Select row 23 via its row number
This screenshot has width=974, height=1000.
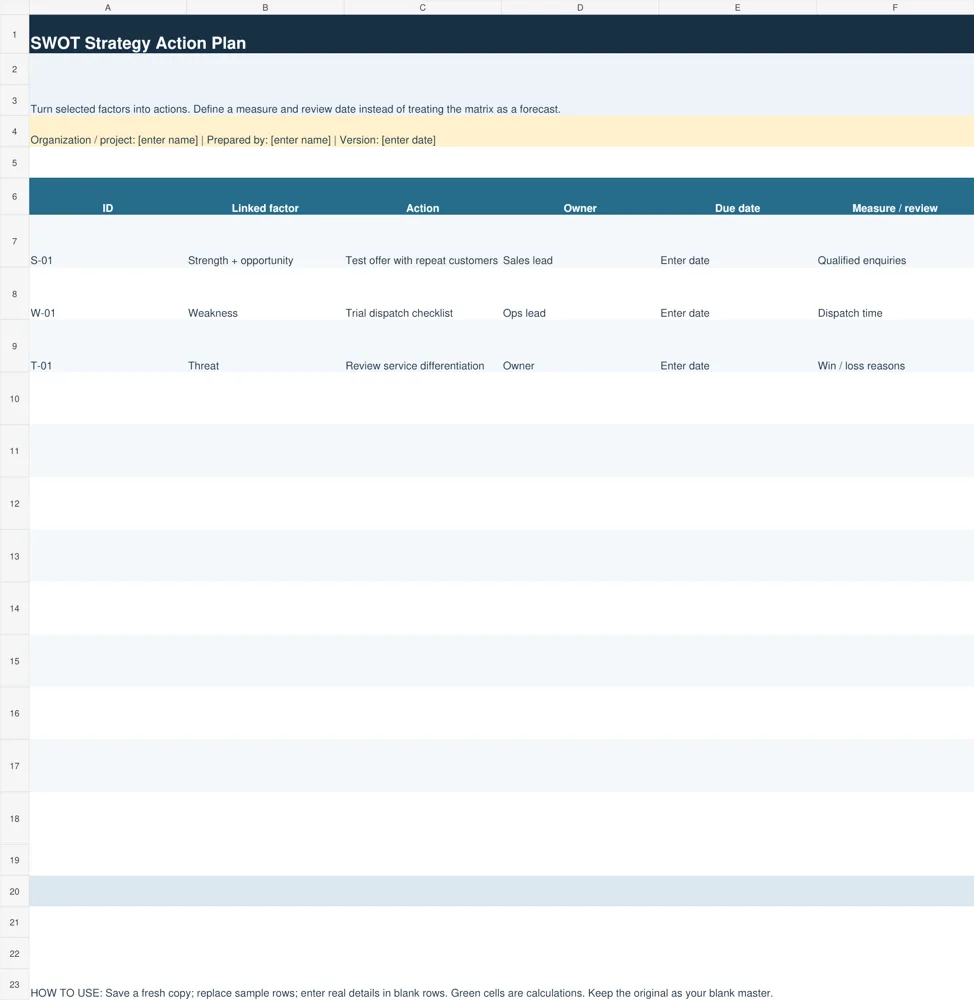click(x=15, y=984)
